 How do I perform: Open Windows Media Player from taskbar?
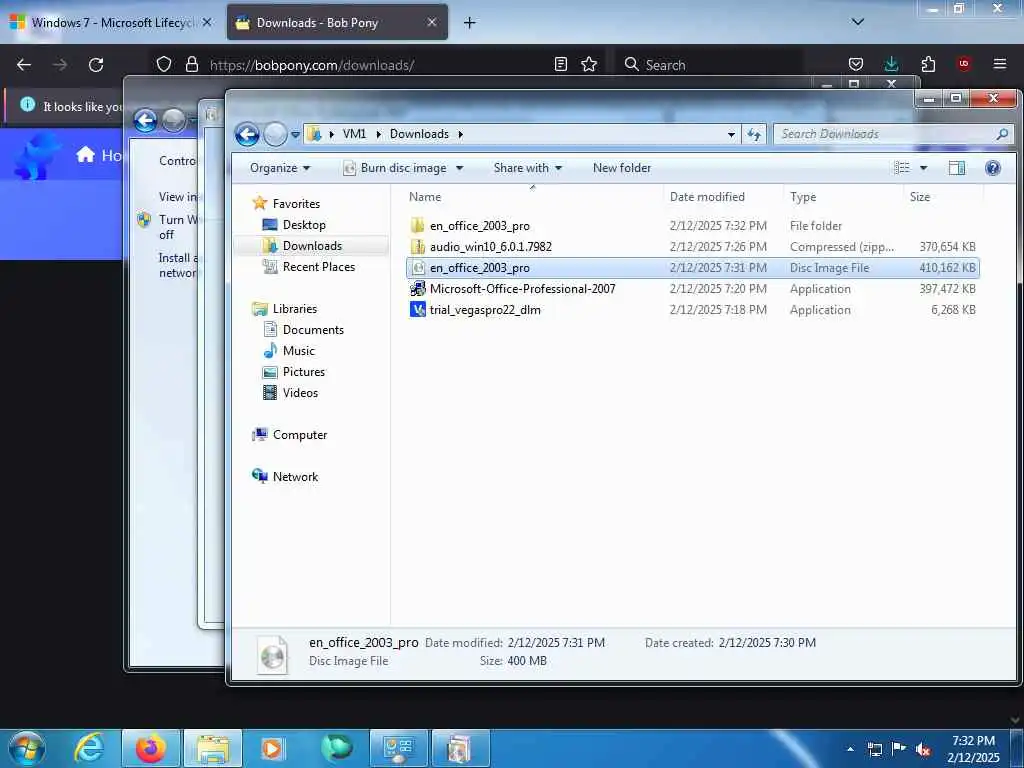click(x=272, y=748)
